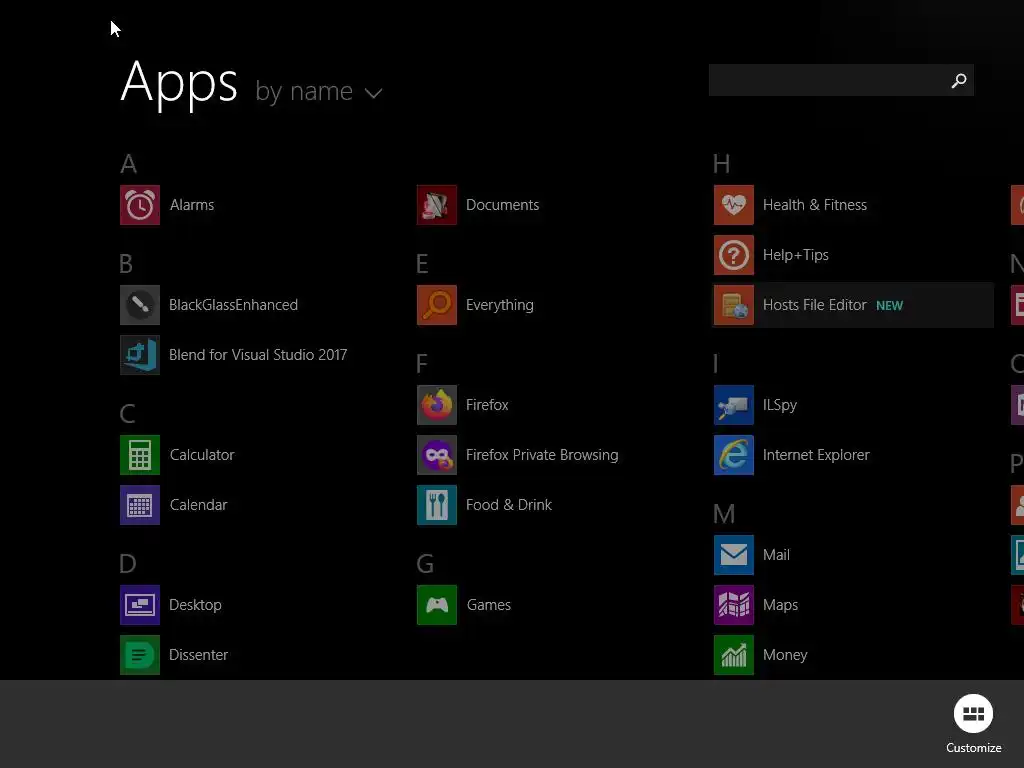
Task: Open Firefox Private Browsing icon
Action: [437, 455]
